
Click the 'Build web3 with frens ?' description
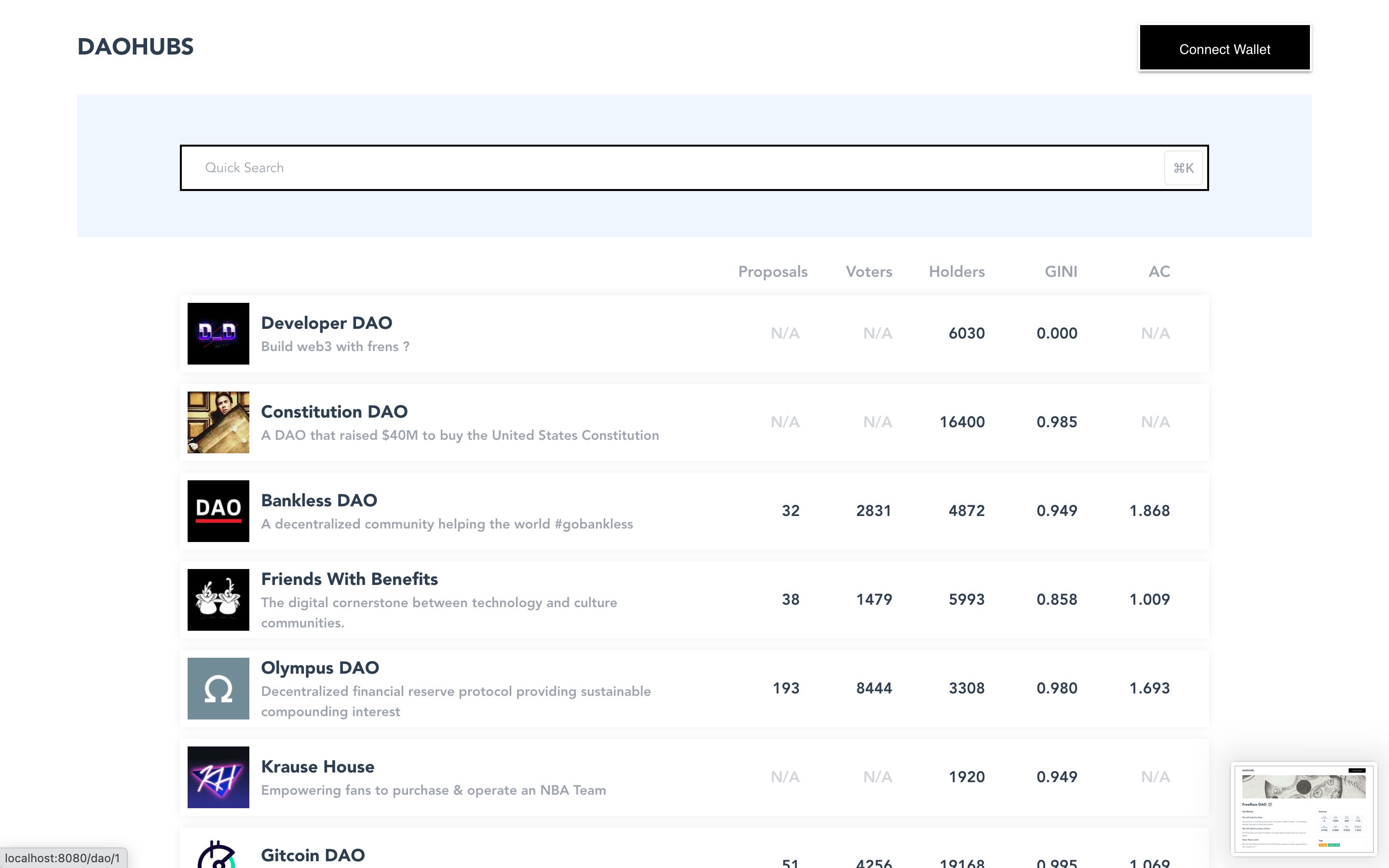pyautogui.click(x=335, y=347)
